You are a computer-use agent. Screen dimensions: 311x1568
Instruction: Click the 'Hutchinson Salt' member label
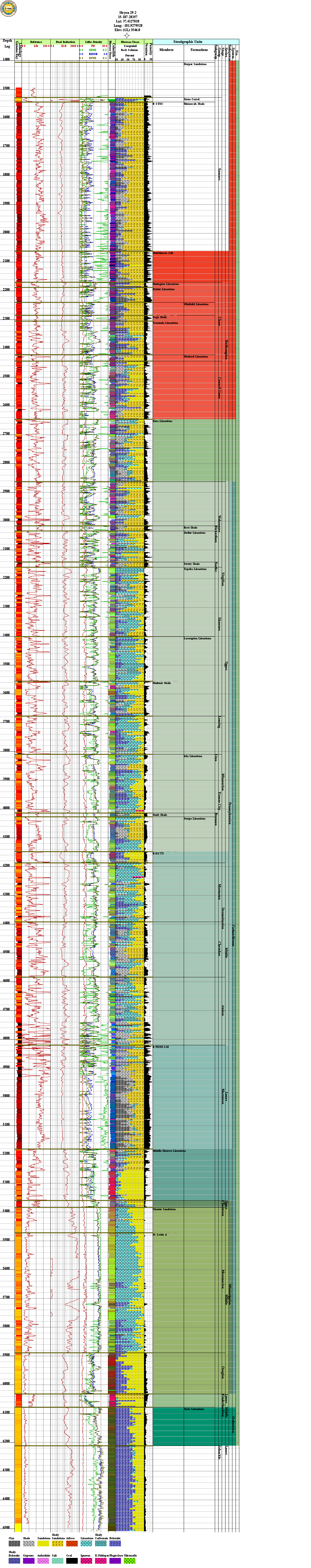click(163, 253)
